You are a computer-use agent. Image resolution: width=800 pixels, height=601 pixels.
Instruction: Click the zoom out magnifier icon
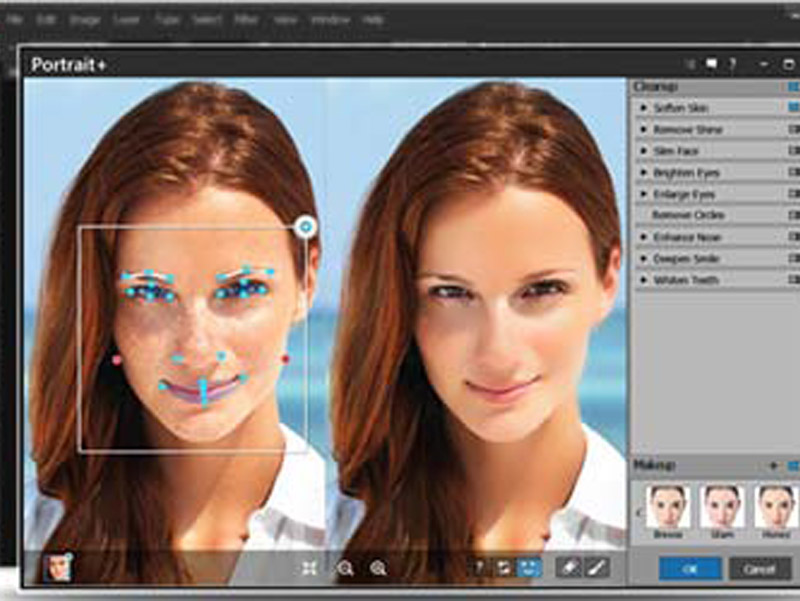coord(345,568)
